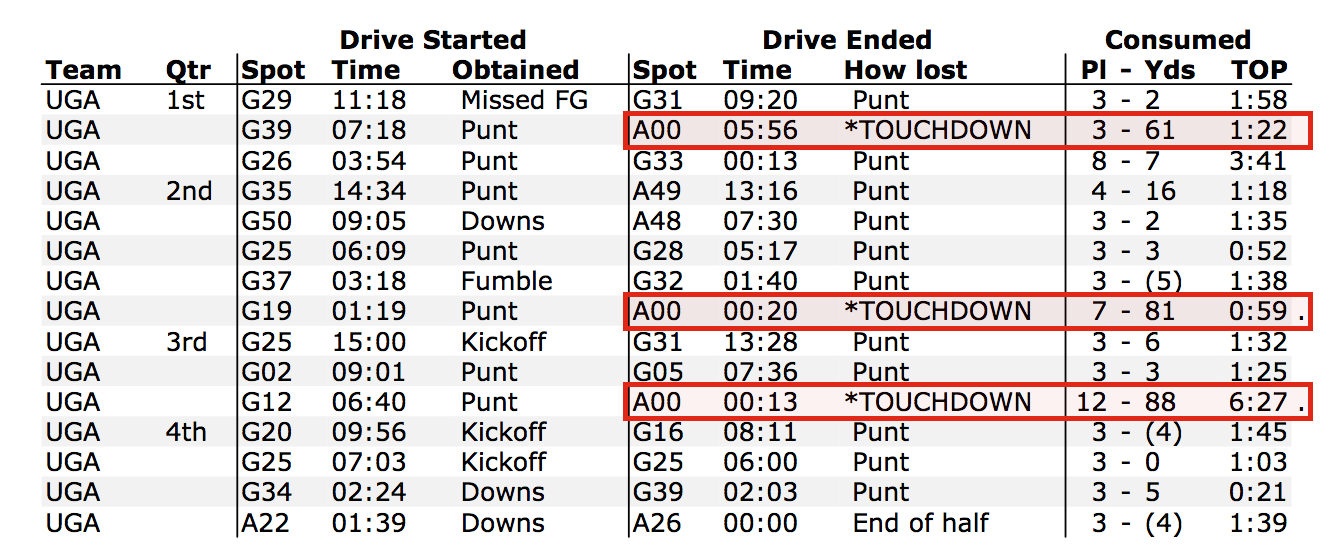The height and width of the screenshot is (550, 1330).
Task: Select the TOUCHDOWN entry ending at 00:20
Action: (938, 311)
